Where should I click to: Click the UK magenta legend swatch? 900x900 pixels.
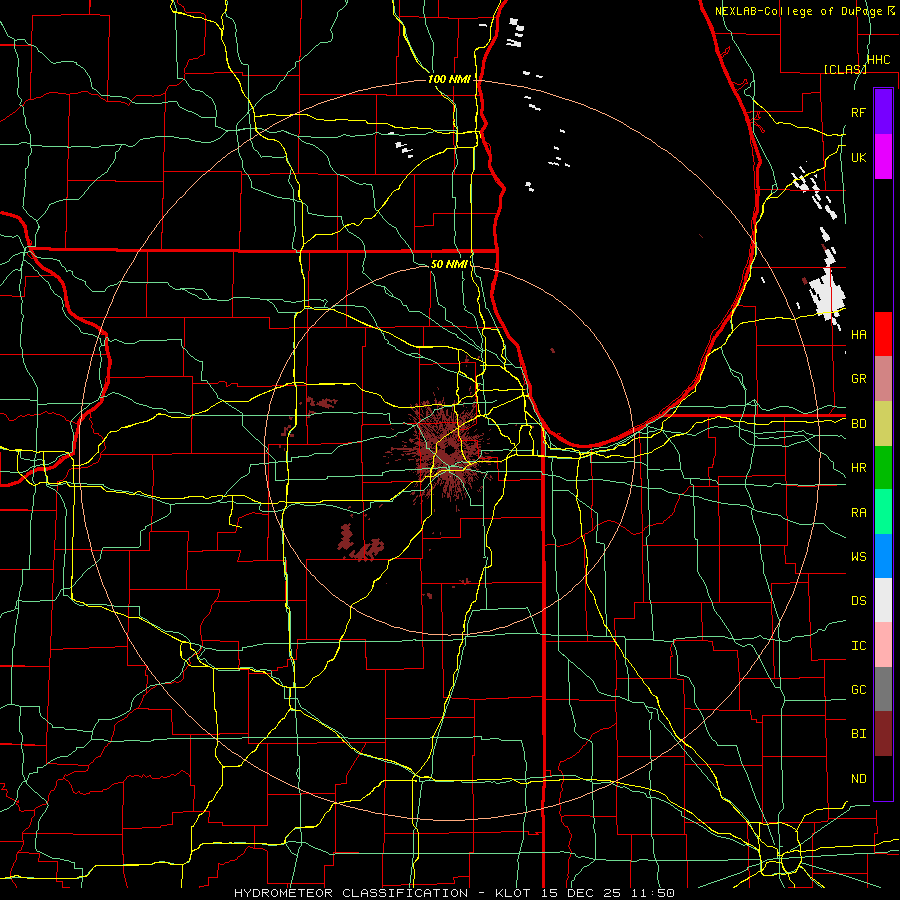pyautogui.click(x=883, y=157)
